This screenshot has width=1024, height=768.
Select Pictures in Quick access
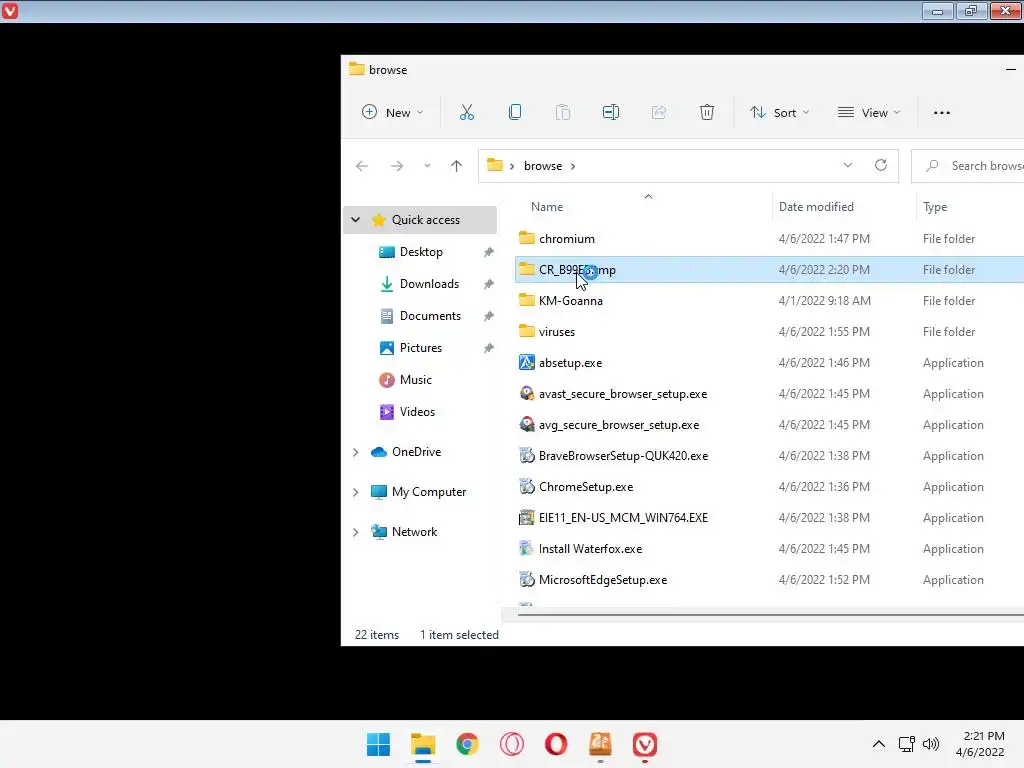pos(421,347)
